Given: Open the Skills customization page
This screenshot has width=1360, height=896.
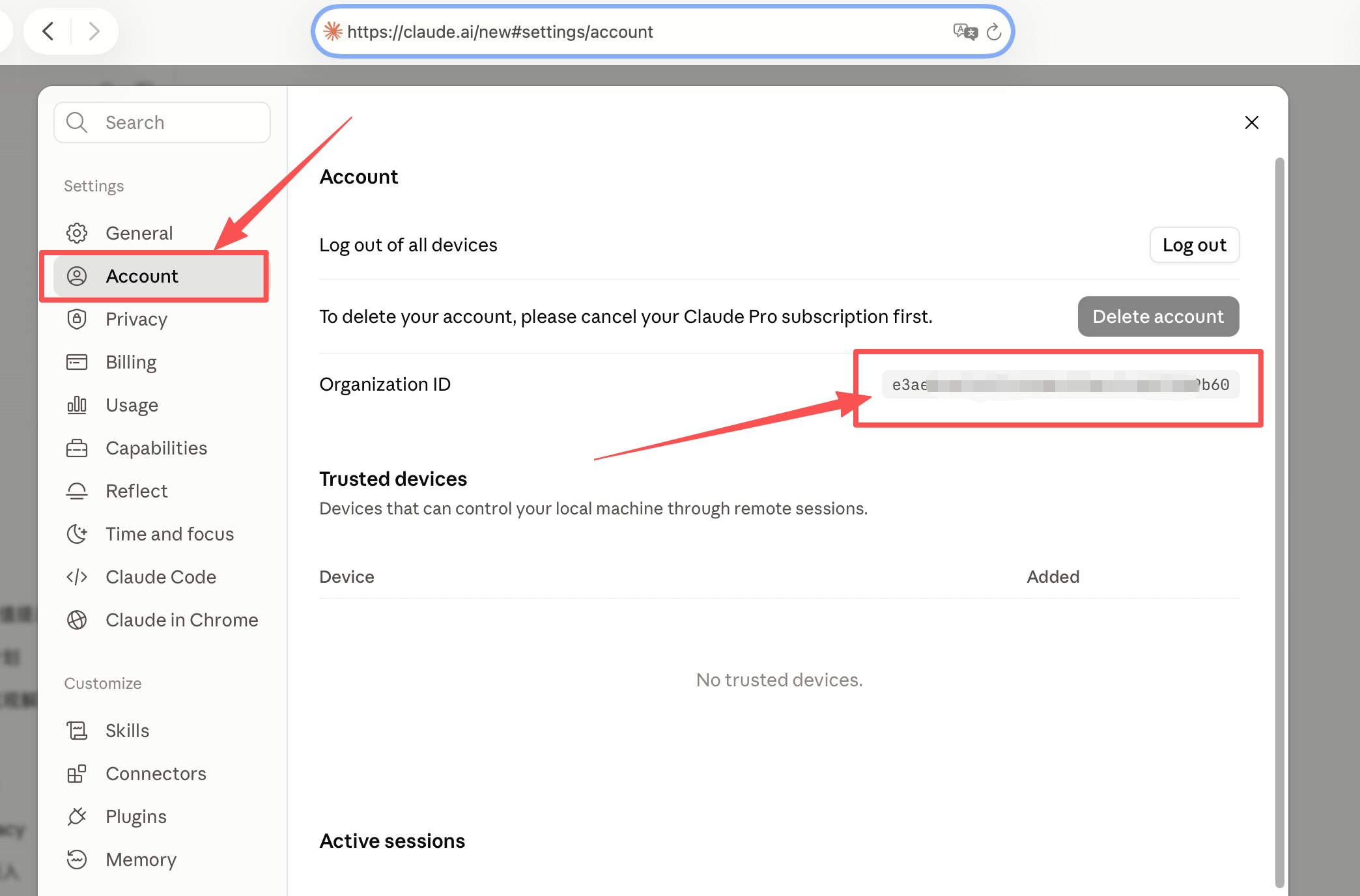Looking at the screenshot, I should pyautogui.click(x=162, y=731).
